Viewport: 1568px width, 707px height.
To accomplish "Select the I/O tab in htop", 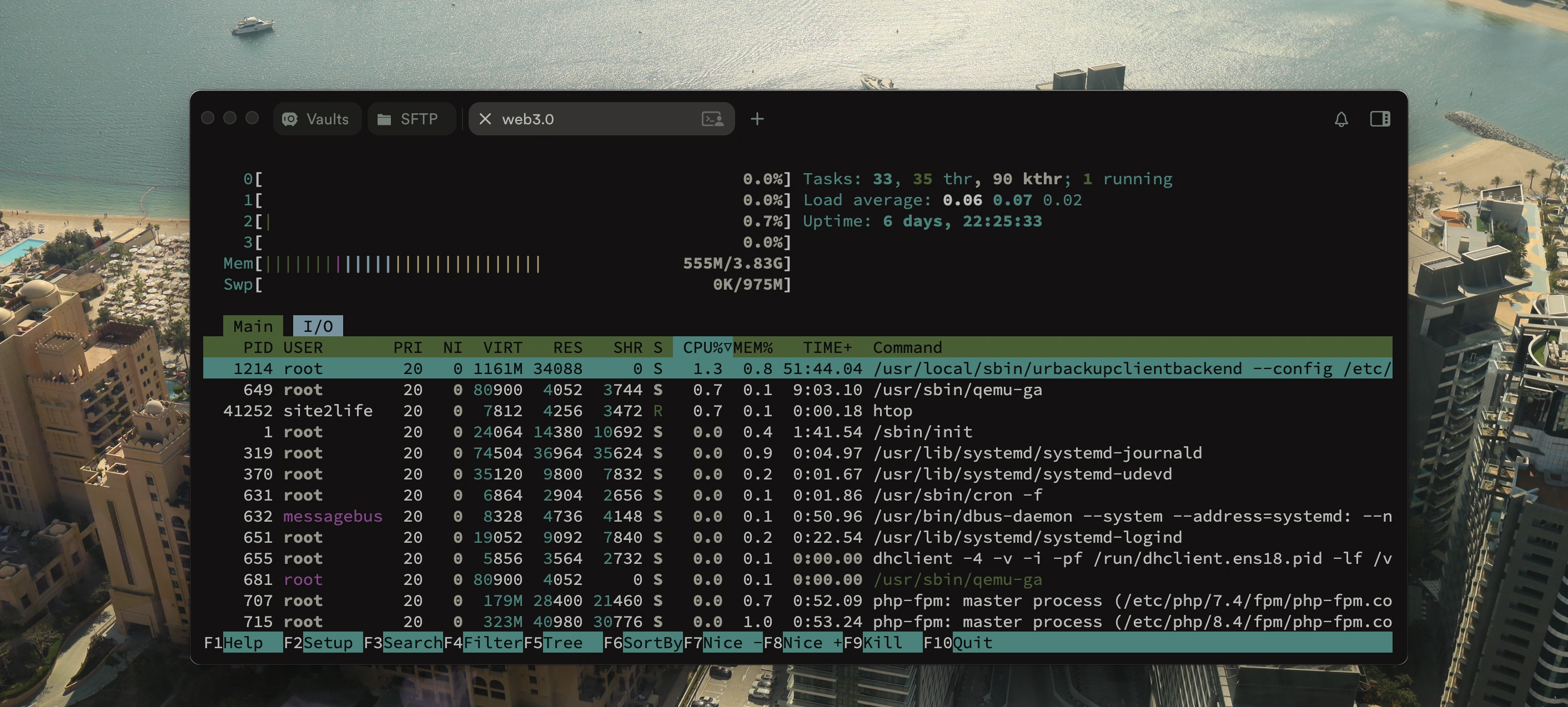I will pyautogui.click(x=318, y=327).
